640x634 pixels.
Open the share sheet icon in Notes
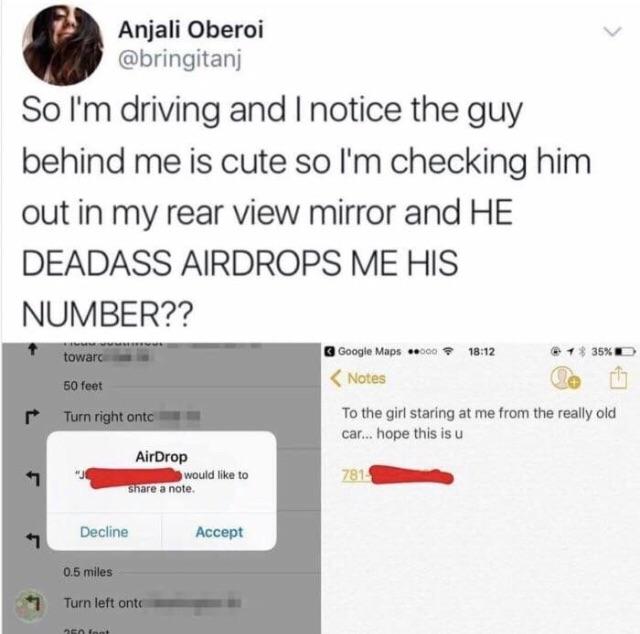[618, 377]
